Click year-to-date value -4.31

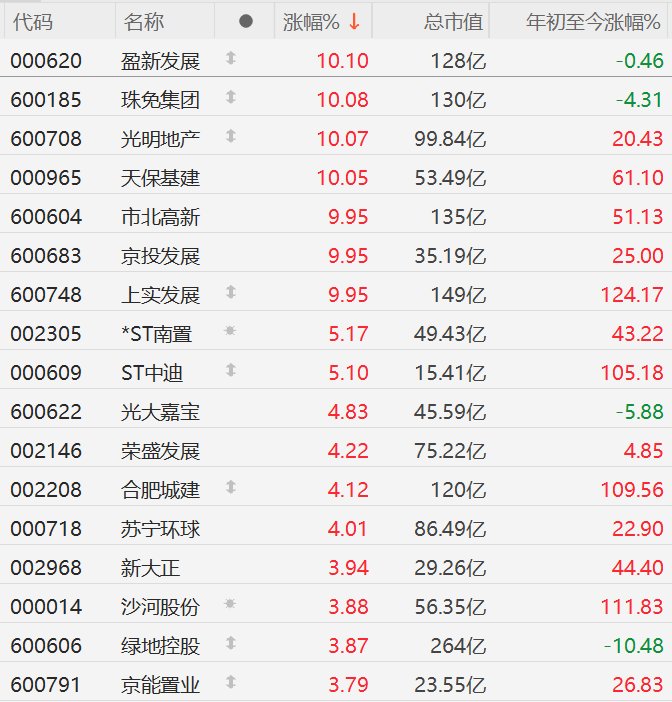click(640, 100)
